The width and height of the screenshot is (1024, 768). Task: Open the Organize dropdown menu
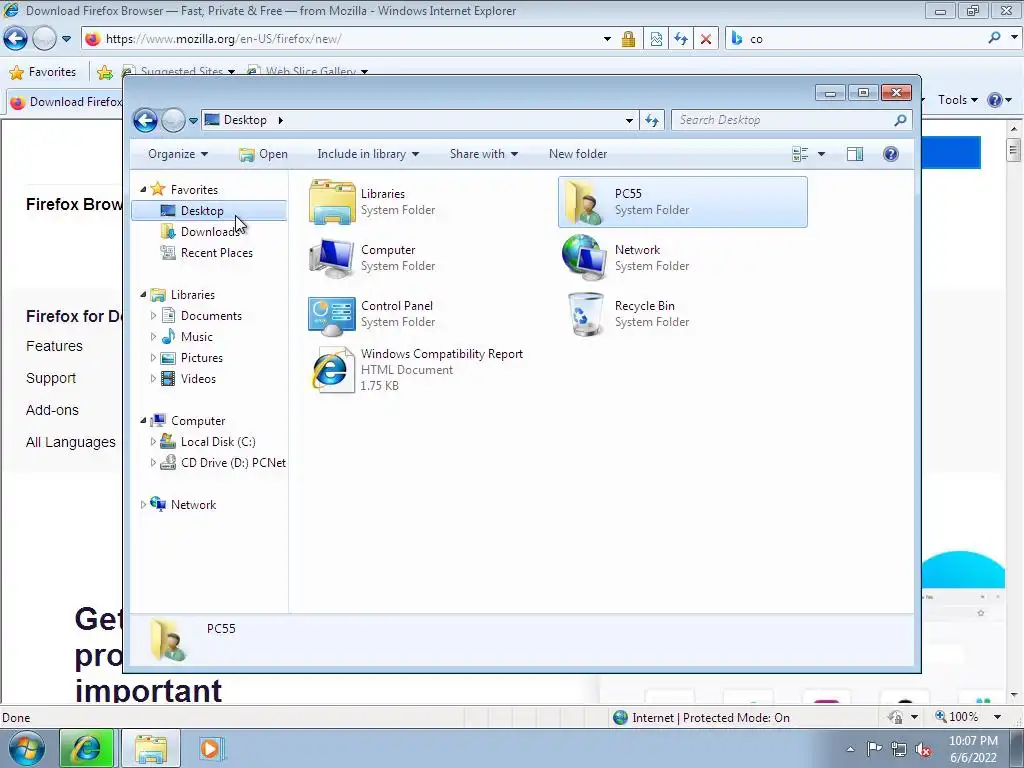coord(178,154)
